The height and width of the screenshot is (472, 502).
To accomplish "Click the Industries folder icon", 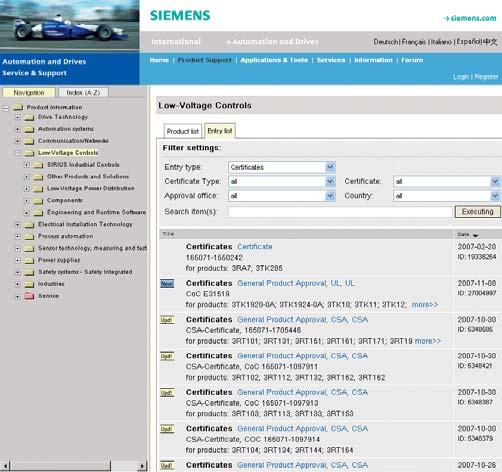I will tap(29, 284).
